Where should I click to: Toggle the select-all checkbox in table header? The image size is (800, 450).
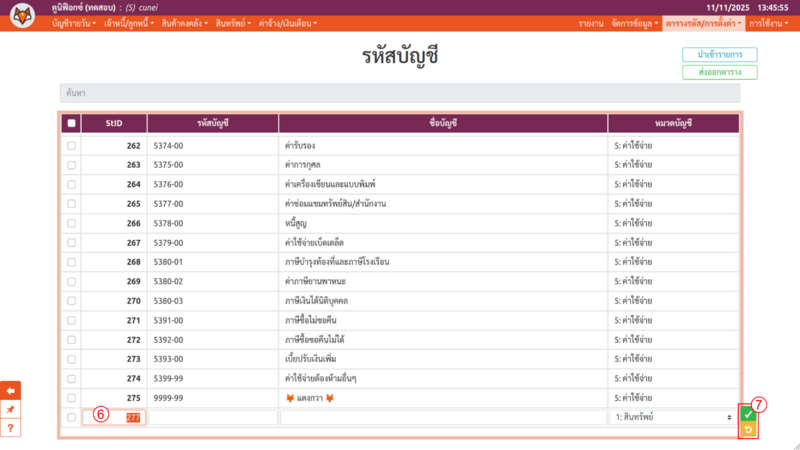[x=71, y=123]
